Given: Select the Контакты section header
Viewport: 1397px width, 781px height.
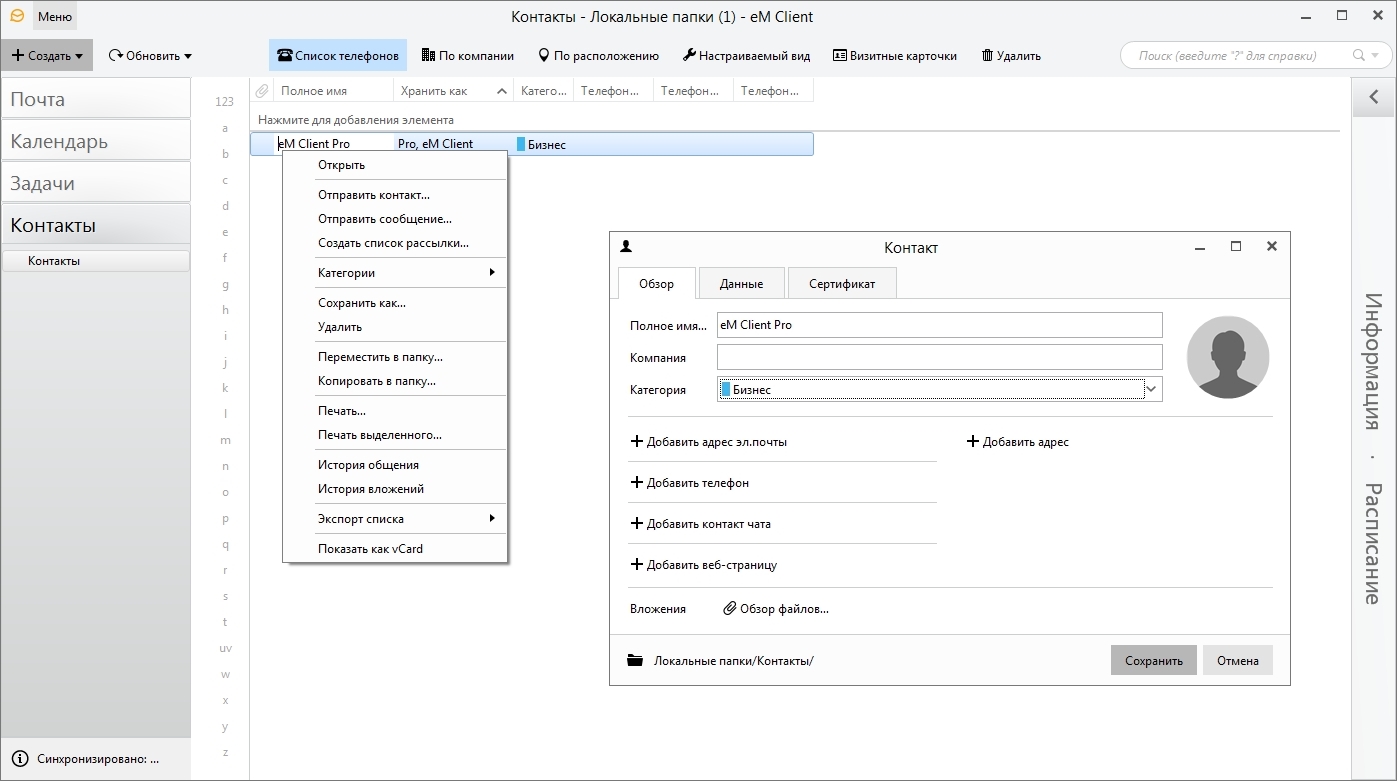Looking at the screenshot, I should 96,225.
